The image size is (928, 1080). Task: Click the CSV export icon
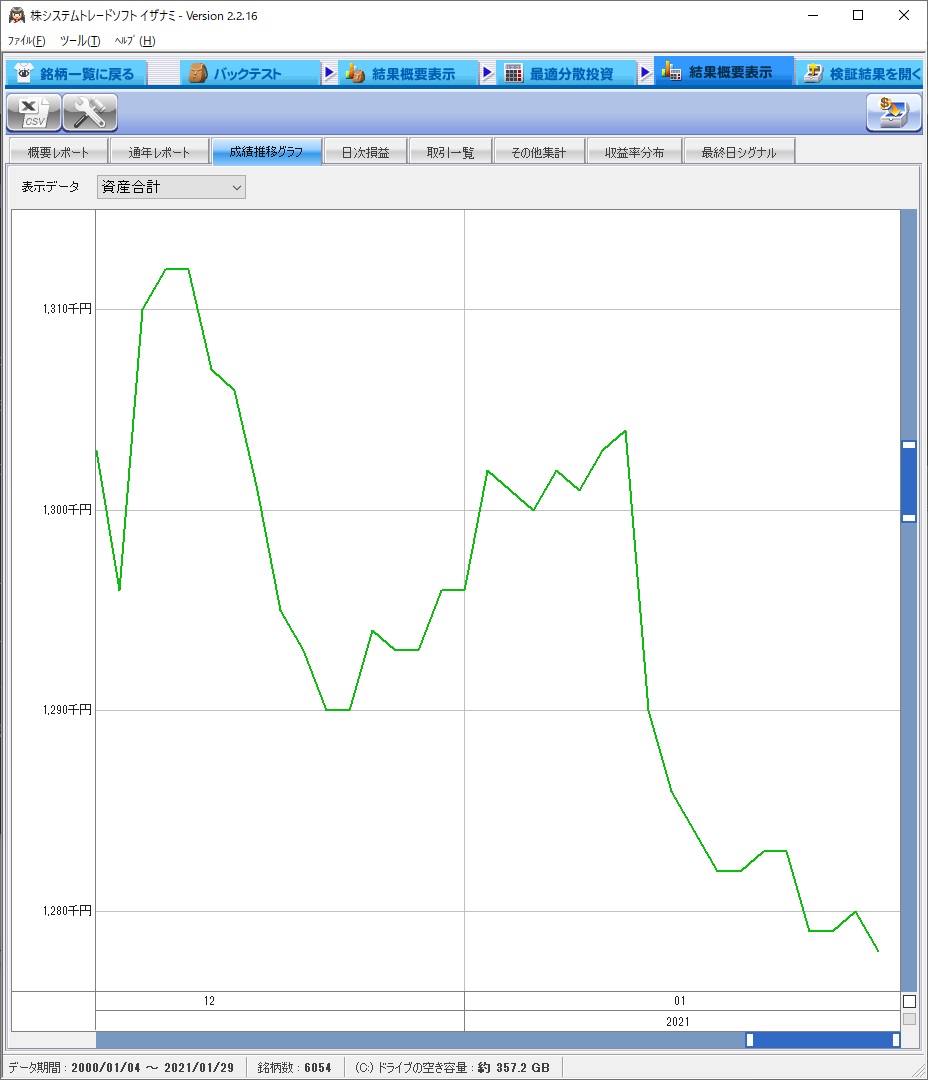34,113
